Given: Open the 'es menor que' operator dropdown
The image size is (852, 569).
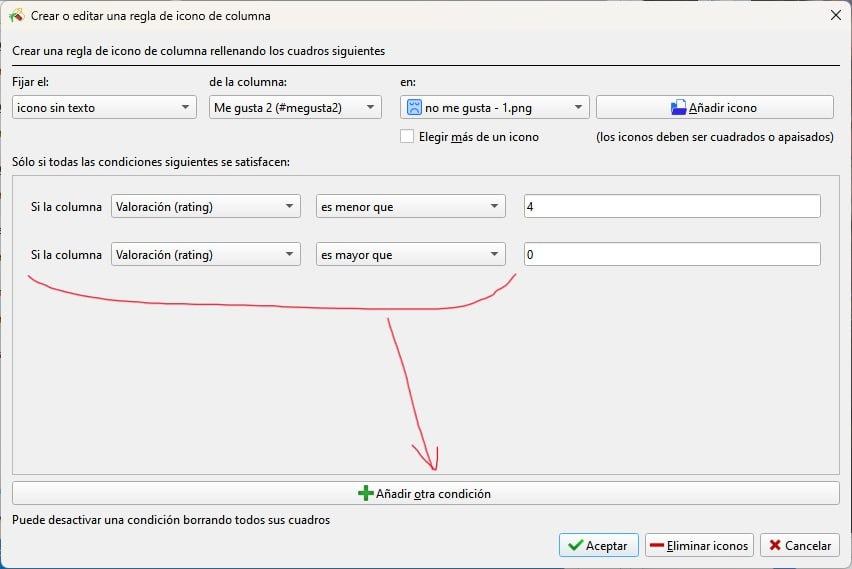Looking at the screenshot, I should coord(410,207).
